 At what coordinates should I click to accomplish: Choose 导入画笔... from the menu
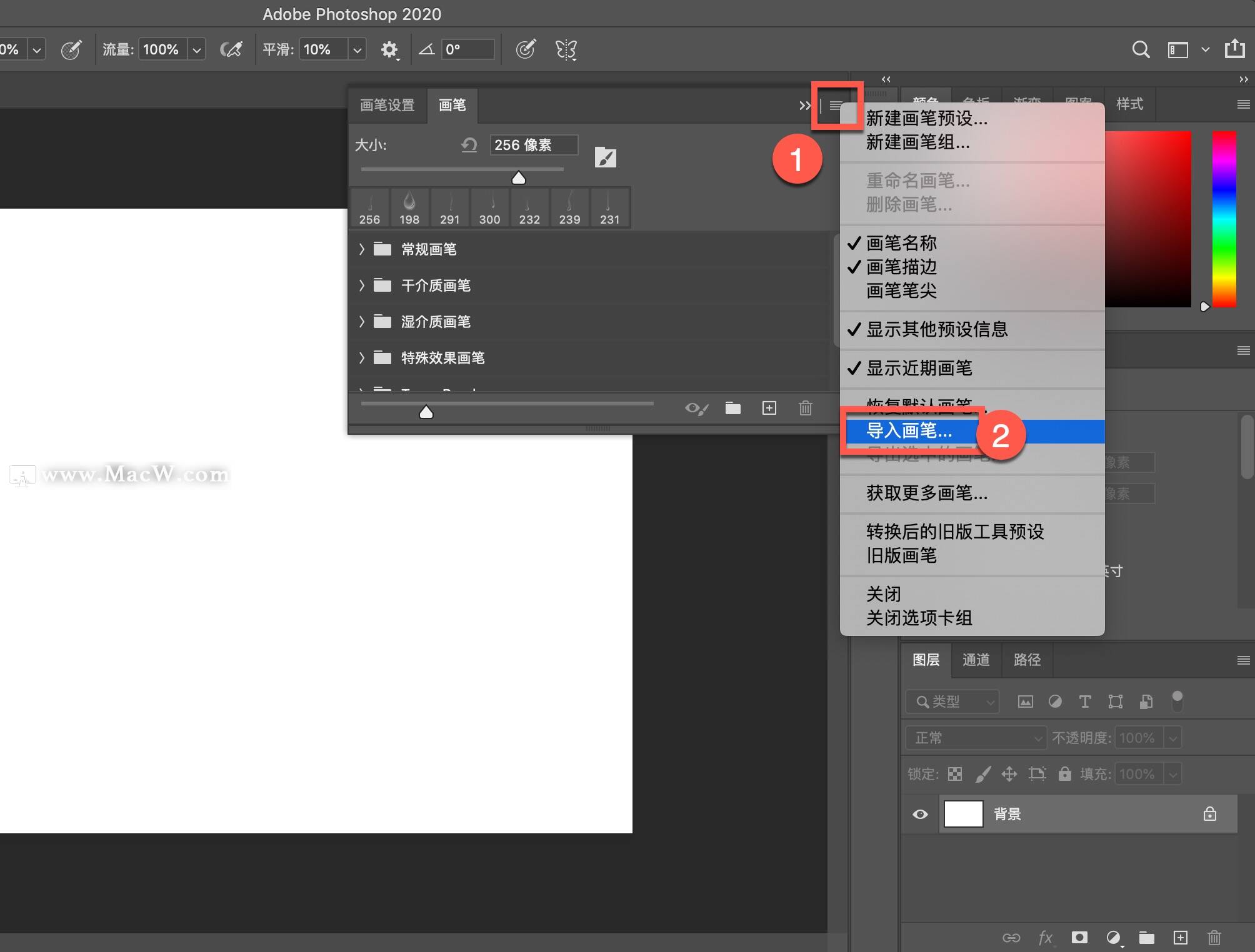909,430
